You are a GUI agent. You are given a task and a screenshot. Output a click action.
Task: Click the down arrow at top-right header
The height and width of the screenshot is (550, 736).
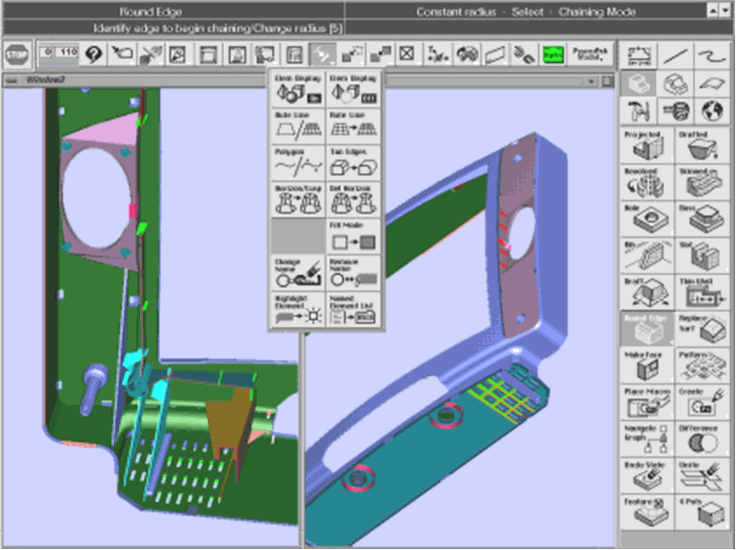(x=724, y=11)
